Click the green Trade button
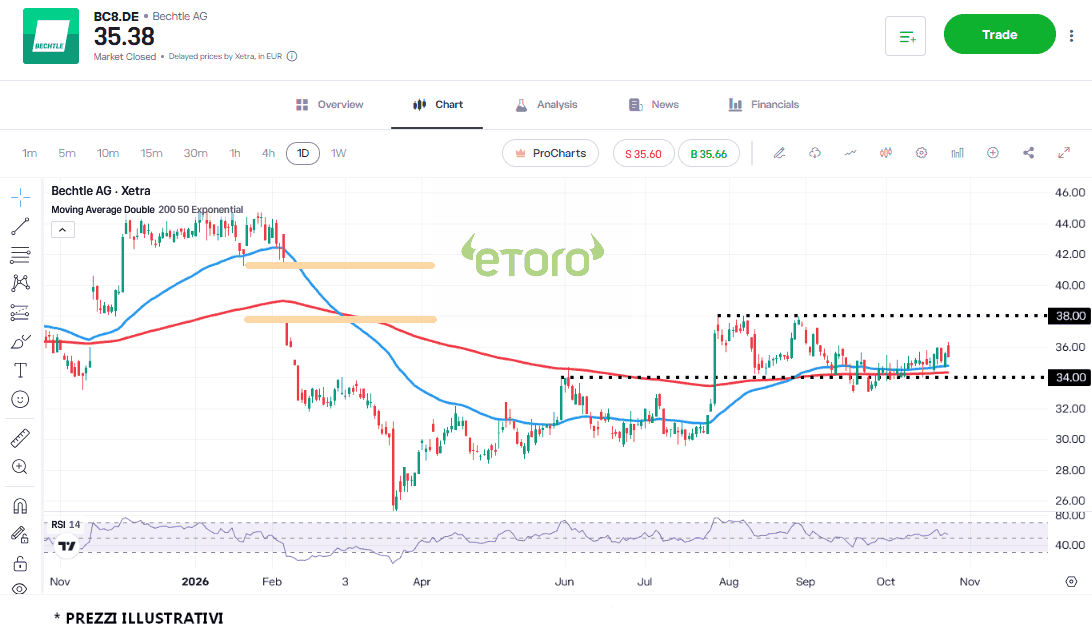This screenshot has width=1092, height=628. point(999,34)
